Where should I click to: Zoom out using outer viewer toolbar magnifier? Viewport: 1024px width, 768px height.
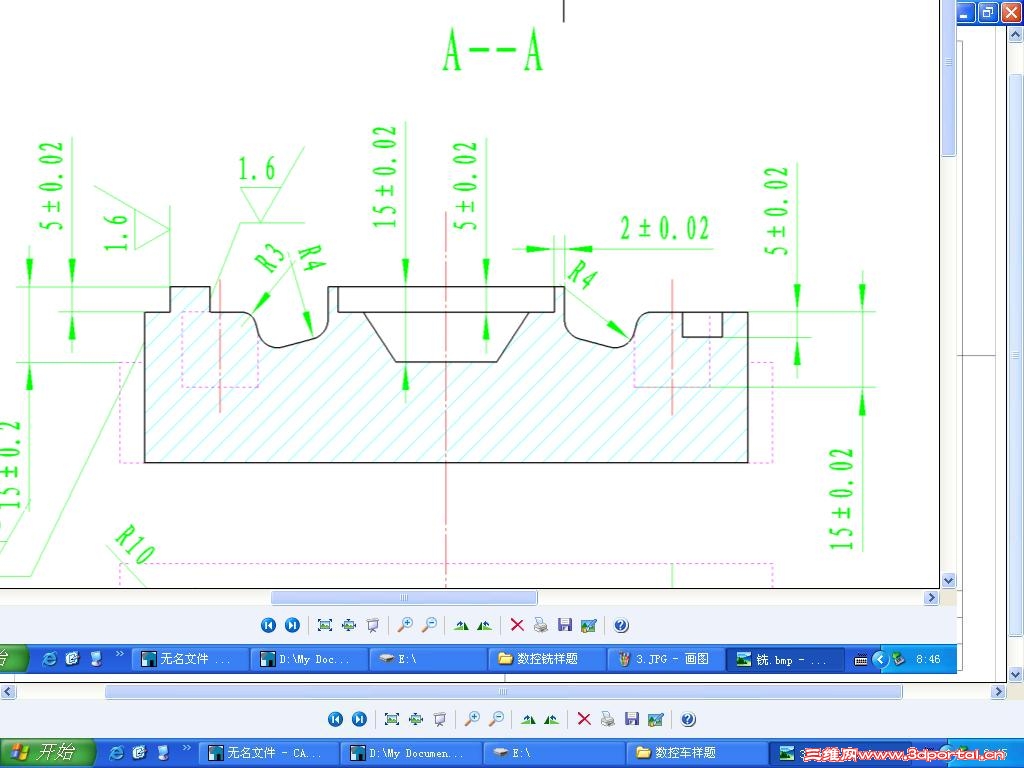[496, 719]
